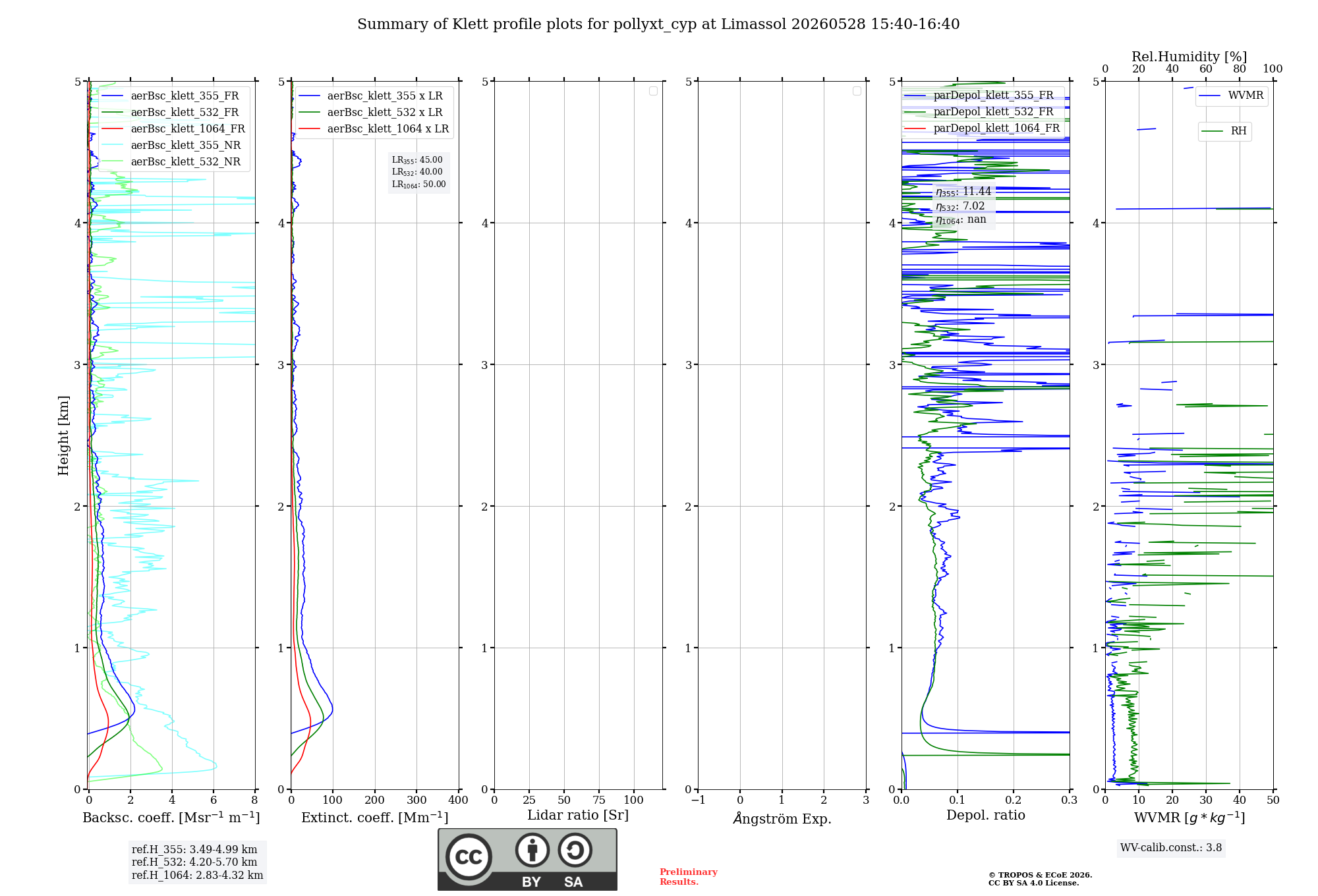
Task: Click the ref.H_1064: 2.83-4.32 km text
Action: point(197,876)
